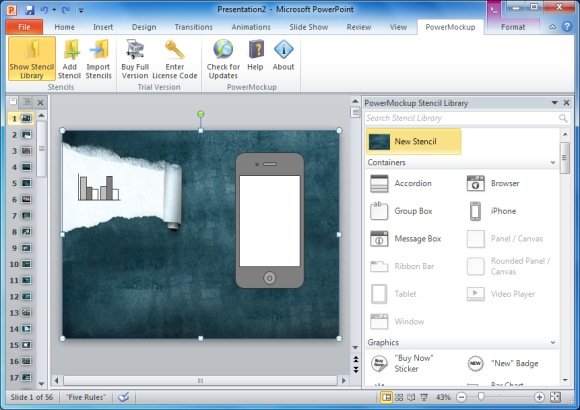Click the zoom in plus button
Screen dimensions: 580x410
click(539, 397)
